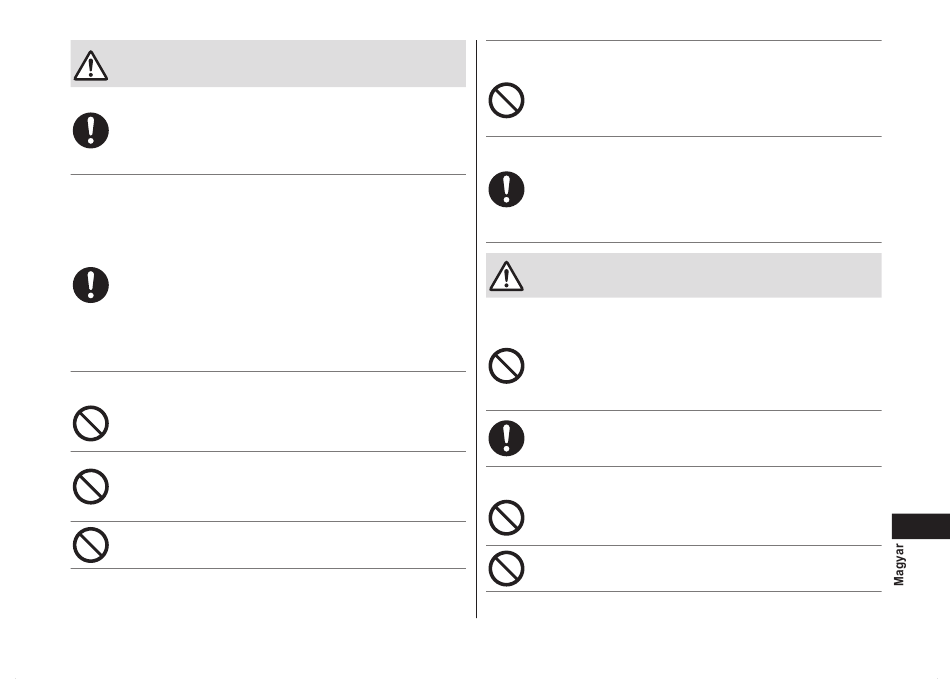
Task: Click the second exclamation icon in the left column
Action: point(91,285)
